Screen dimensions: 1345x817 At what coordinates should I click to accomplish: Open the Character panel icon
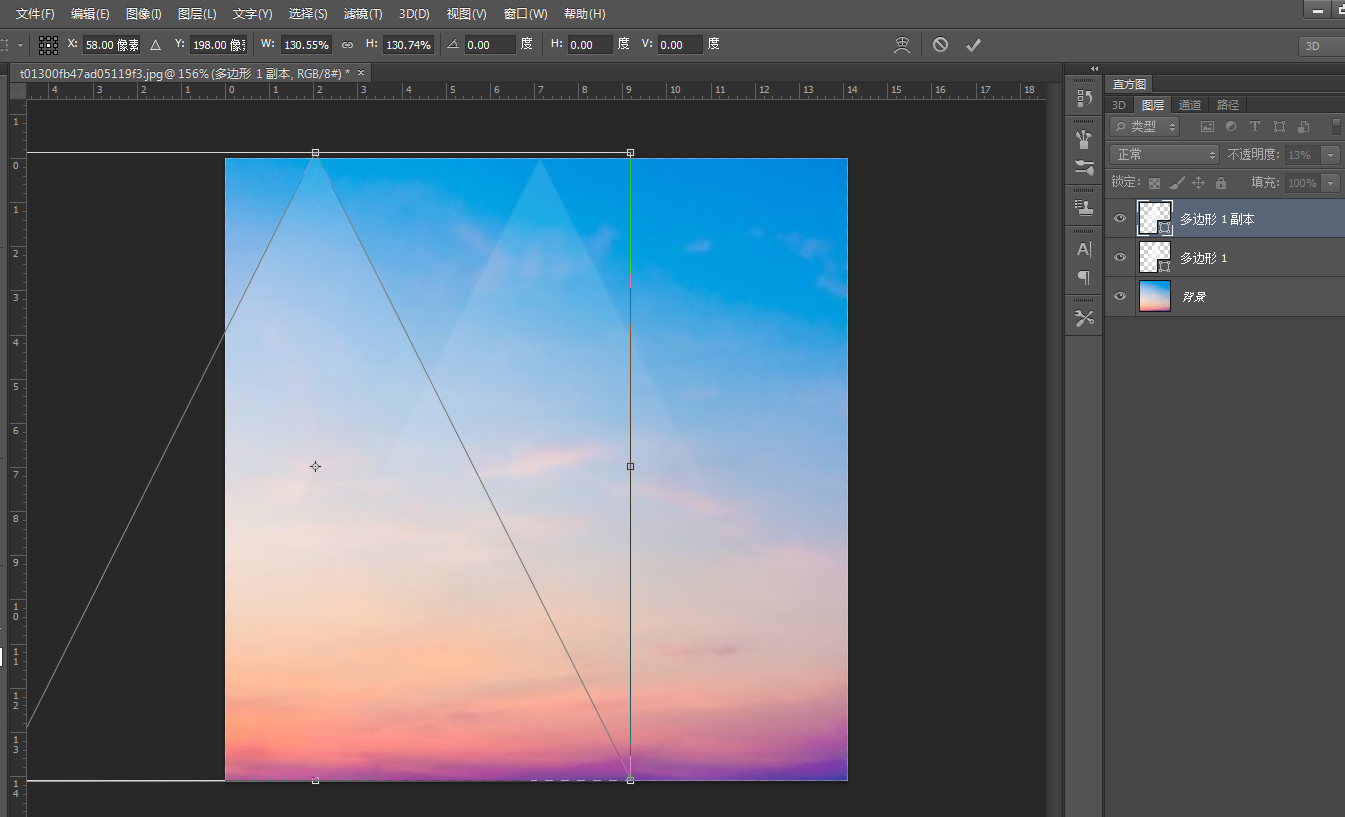click(1084, 249)
